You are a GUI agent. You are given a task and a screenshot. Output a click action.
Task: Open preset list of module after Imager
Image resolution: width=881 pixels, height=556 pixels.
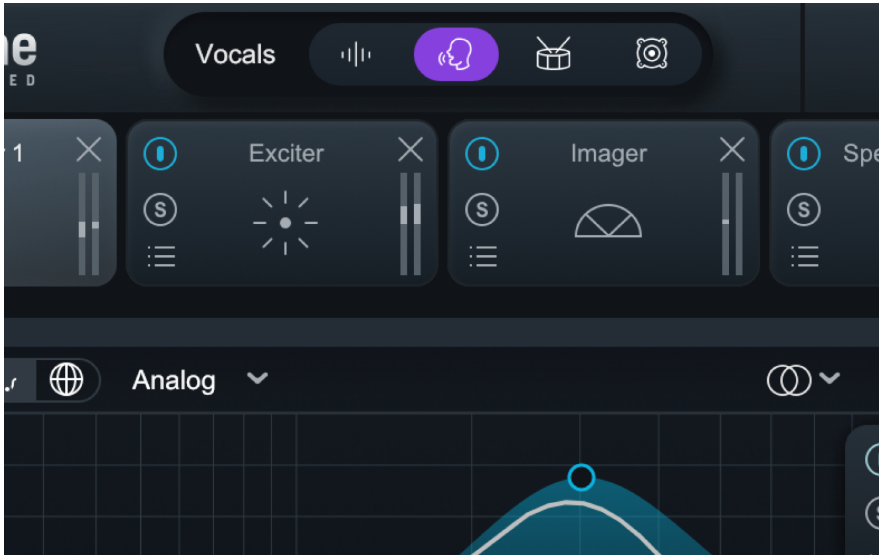[805, 257]
